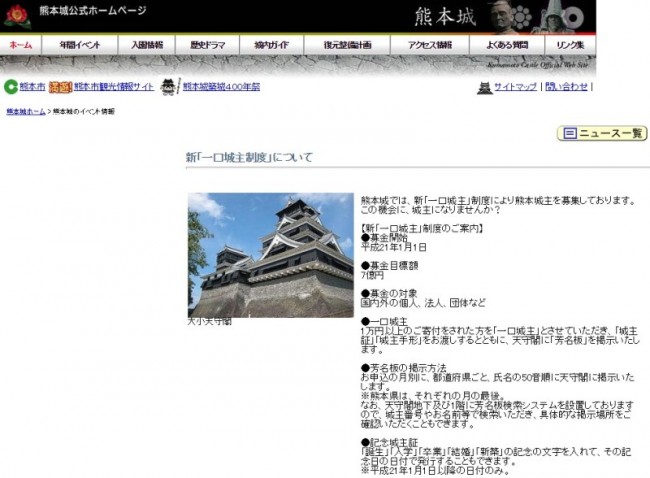Click the castle 400th anniversary mascot icon
The image size is (650, 478).
point(168,87)
